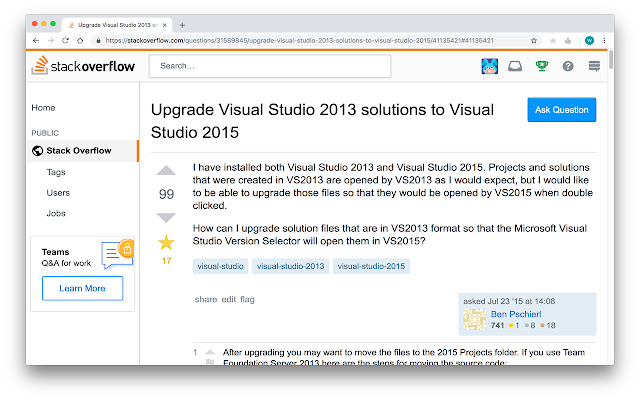640x400 pixels.
Task: Click Ben Pschierl's avatar image
Action: click(474, 320)
